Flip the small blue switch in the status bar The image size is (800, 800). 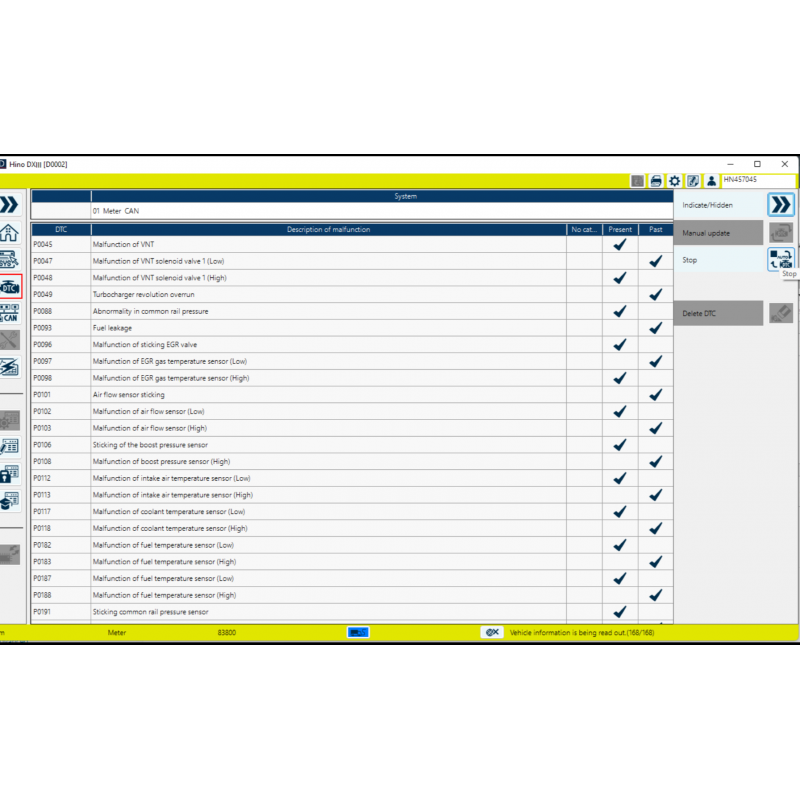pos(357,632)
